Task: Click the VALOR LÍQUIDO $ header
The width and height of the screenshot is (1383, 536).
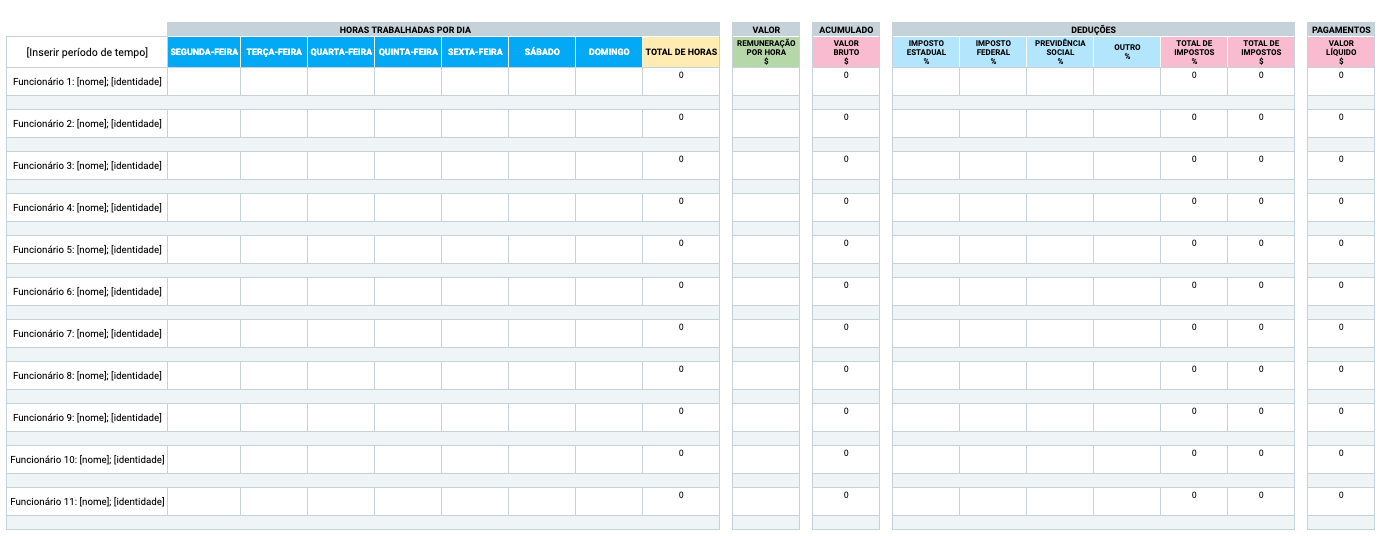Action: 1341,52
